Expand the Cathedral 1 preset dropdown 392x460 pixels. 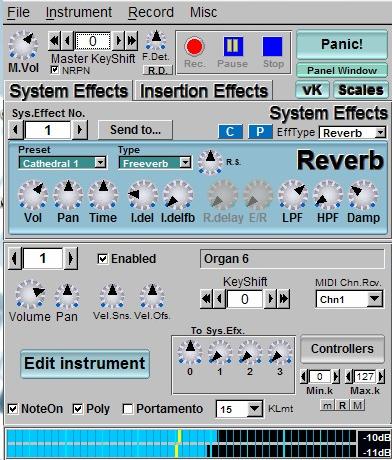(x=63, y=163)
